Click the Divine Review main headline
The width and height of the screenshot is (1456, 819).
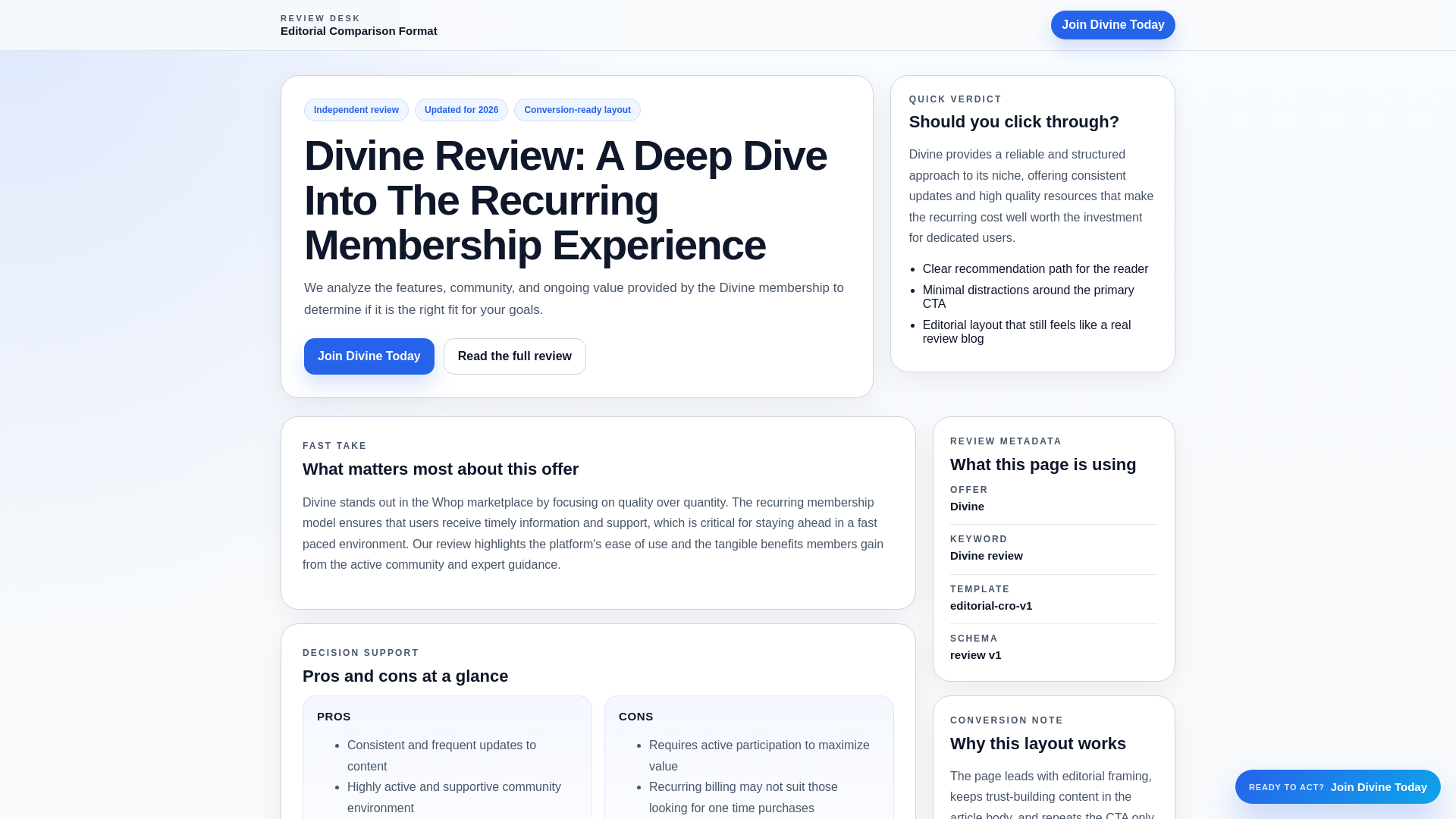click(566, 200)
